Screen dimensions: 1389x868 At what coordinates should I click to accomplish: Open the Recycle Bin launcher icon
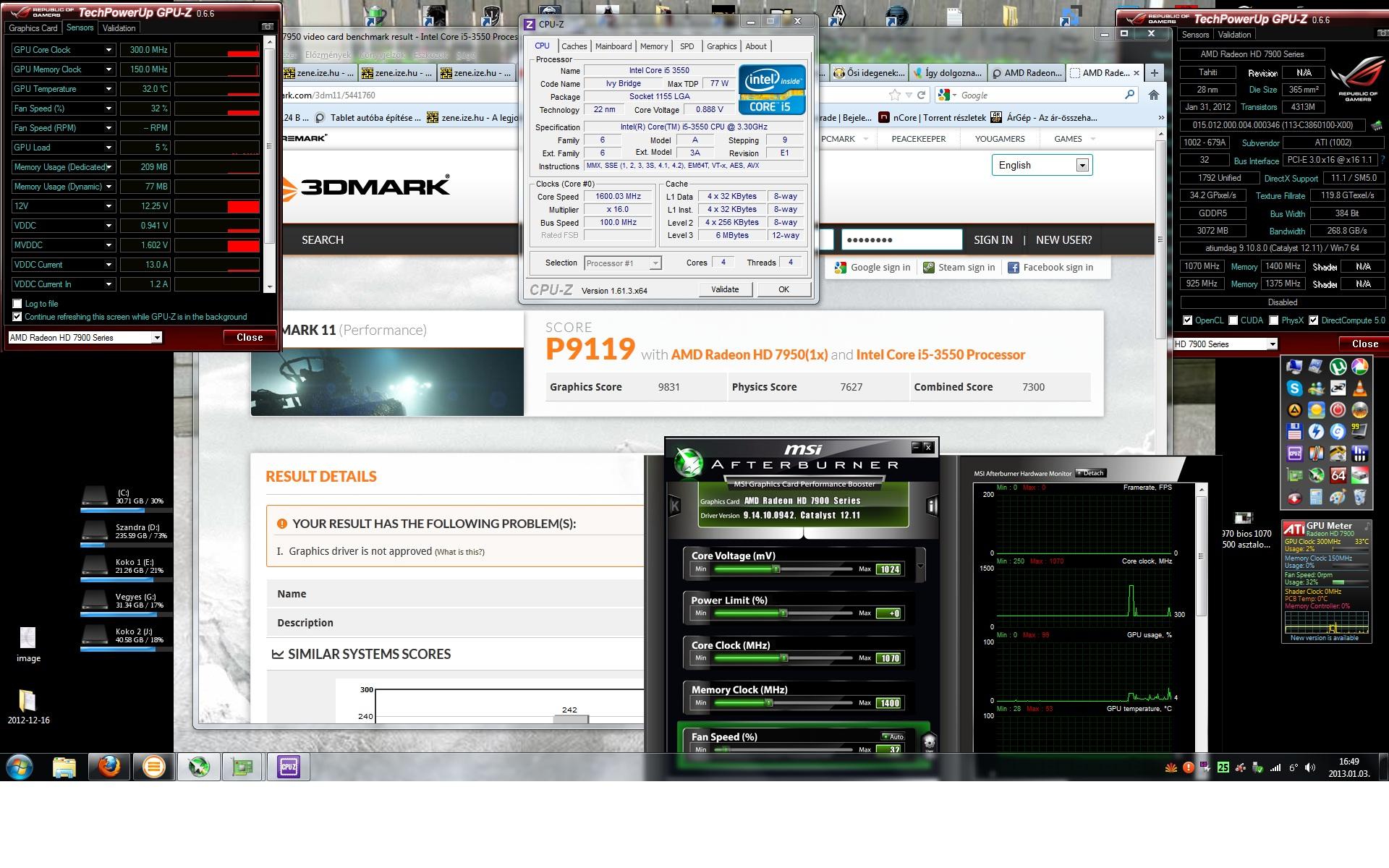pyautogui.click(x=1360, y=497)
